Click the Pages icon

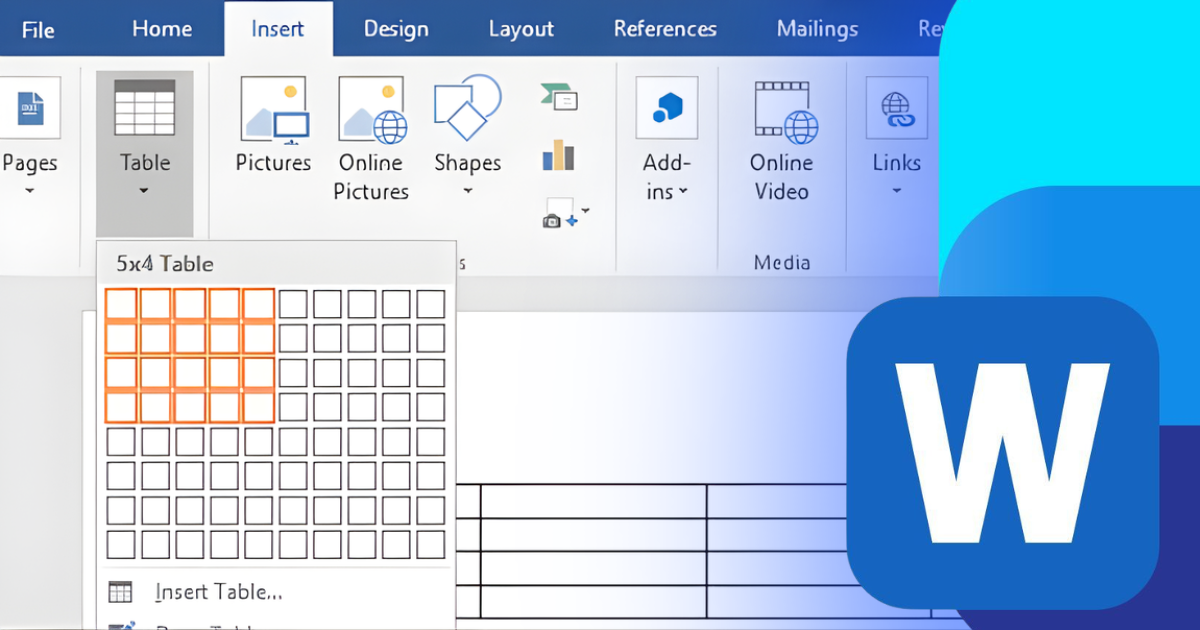pyautogui.click(x=30, y=108)
